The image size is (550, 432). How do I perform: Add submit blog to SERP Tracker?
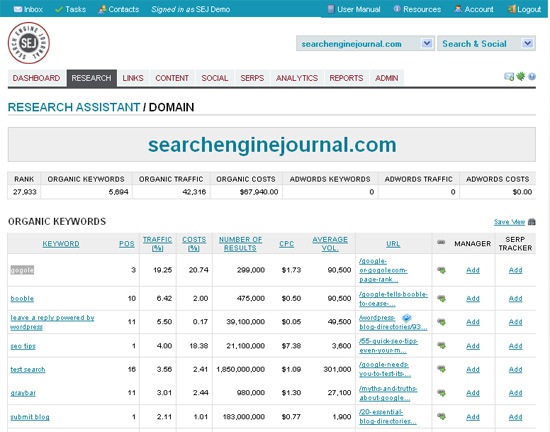516,417
